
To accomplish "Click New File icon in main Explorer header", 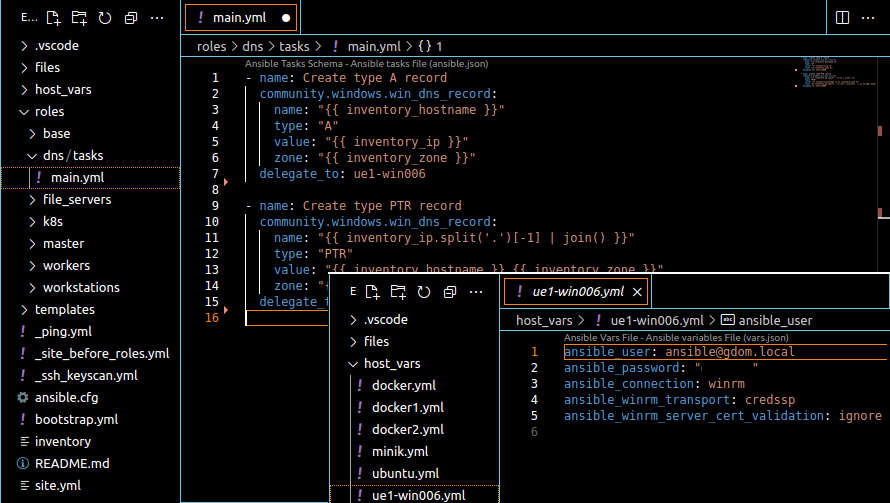I will click(x=53, y=18).
